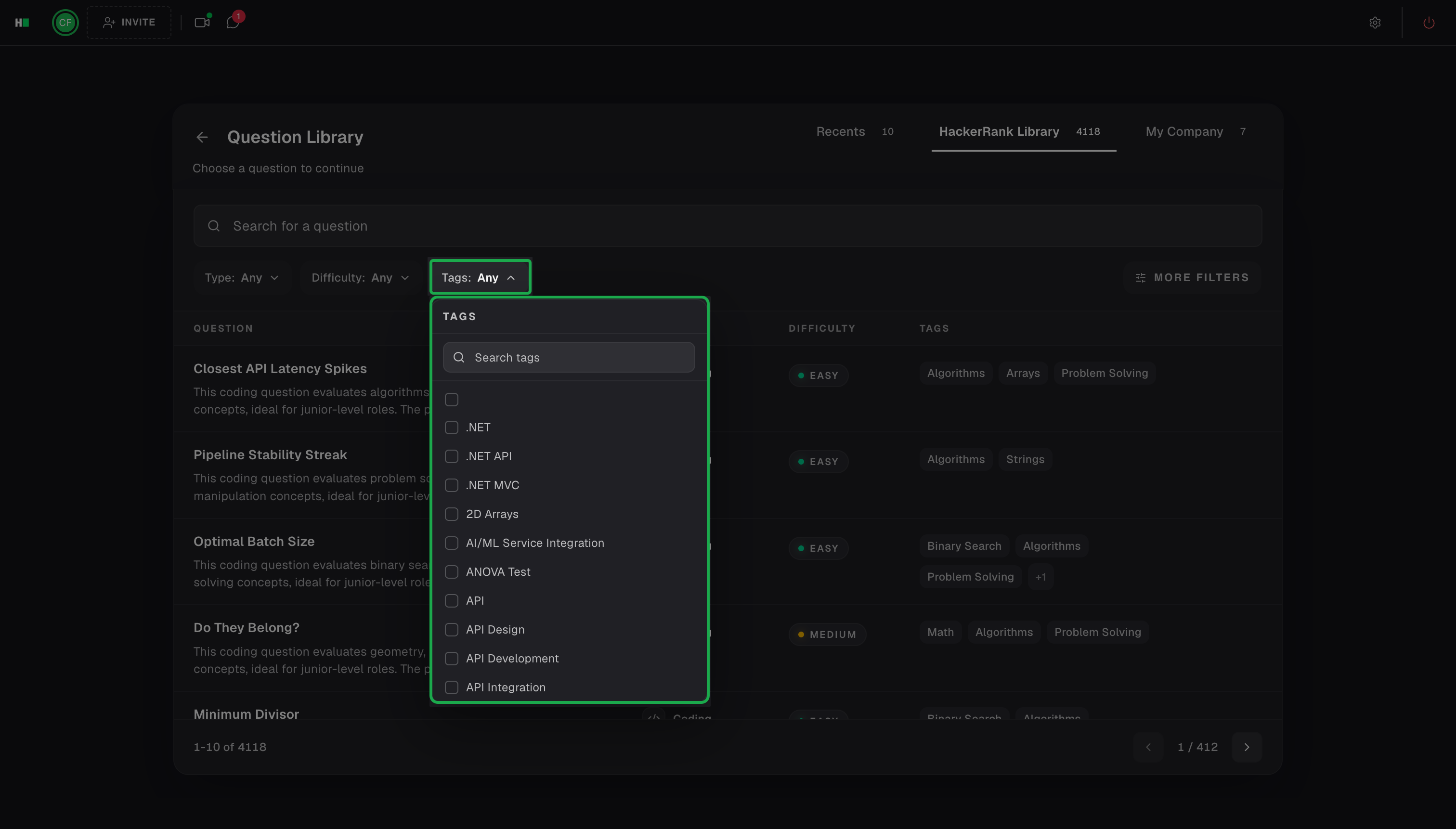Go to next page of questions
Screen dimensions: 1456x829
pyautogui.click(x=1247, y=747)
